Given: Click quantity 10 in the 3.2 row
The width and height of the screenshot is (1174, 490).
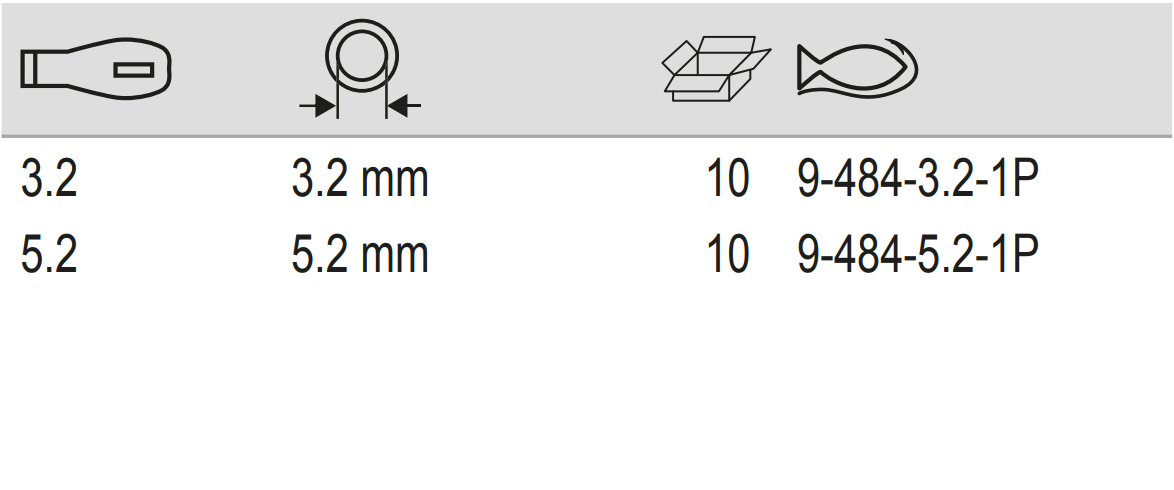Looking at the screenshot, I should coord(727,181).
